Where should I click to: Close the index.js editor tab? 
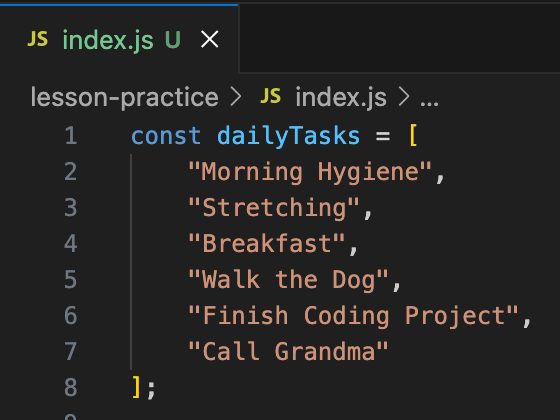point(210,39)
